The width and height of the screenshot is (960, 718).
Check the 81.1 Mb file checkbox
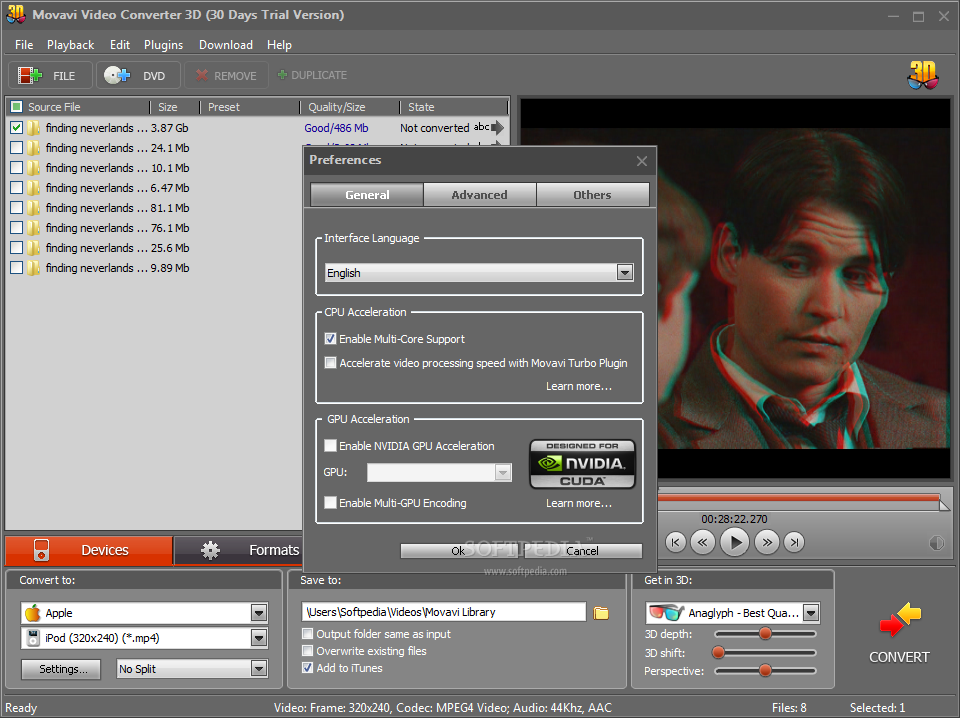pos(17,208)
